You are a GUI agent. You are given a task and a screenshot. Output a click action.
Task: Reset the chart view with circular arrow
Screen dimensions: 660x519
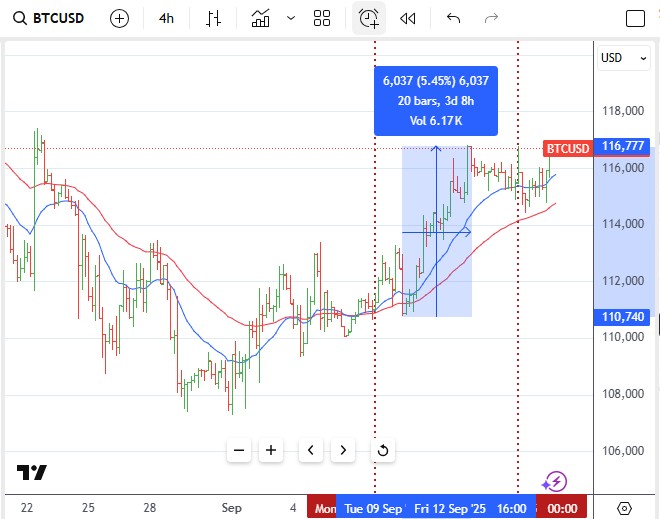point(383,450)
